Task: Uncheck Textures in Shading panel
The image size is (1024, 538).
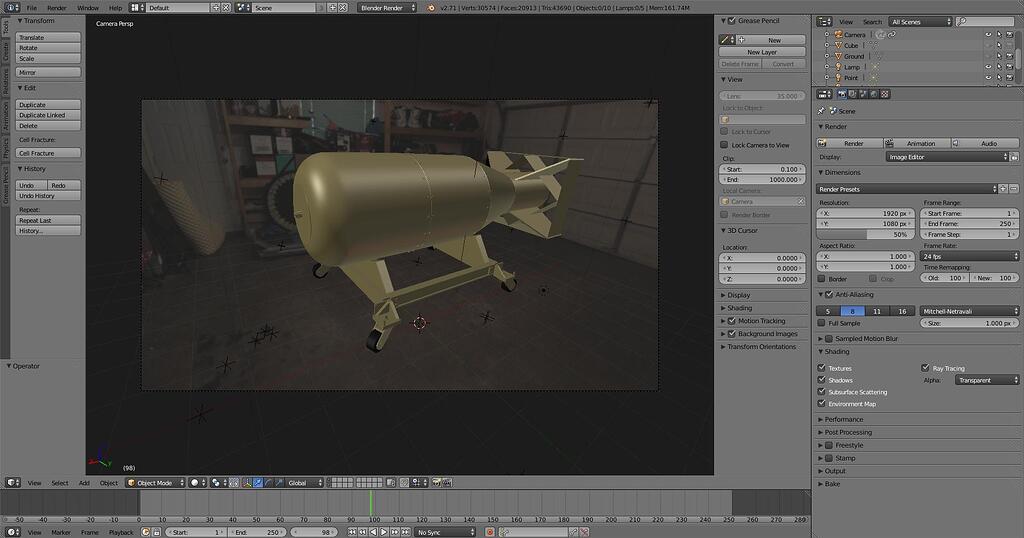Action: [822, 368]
